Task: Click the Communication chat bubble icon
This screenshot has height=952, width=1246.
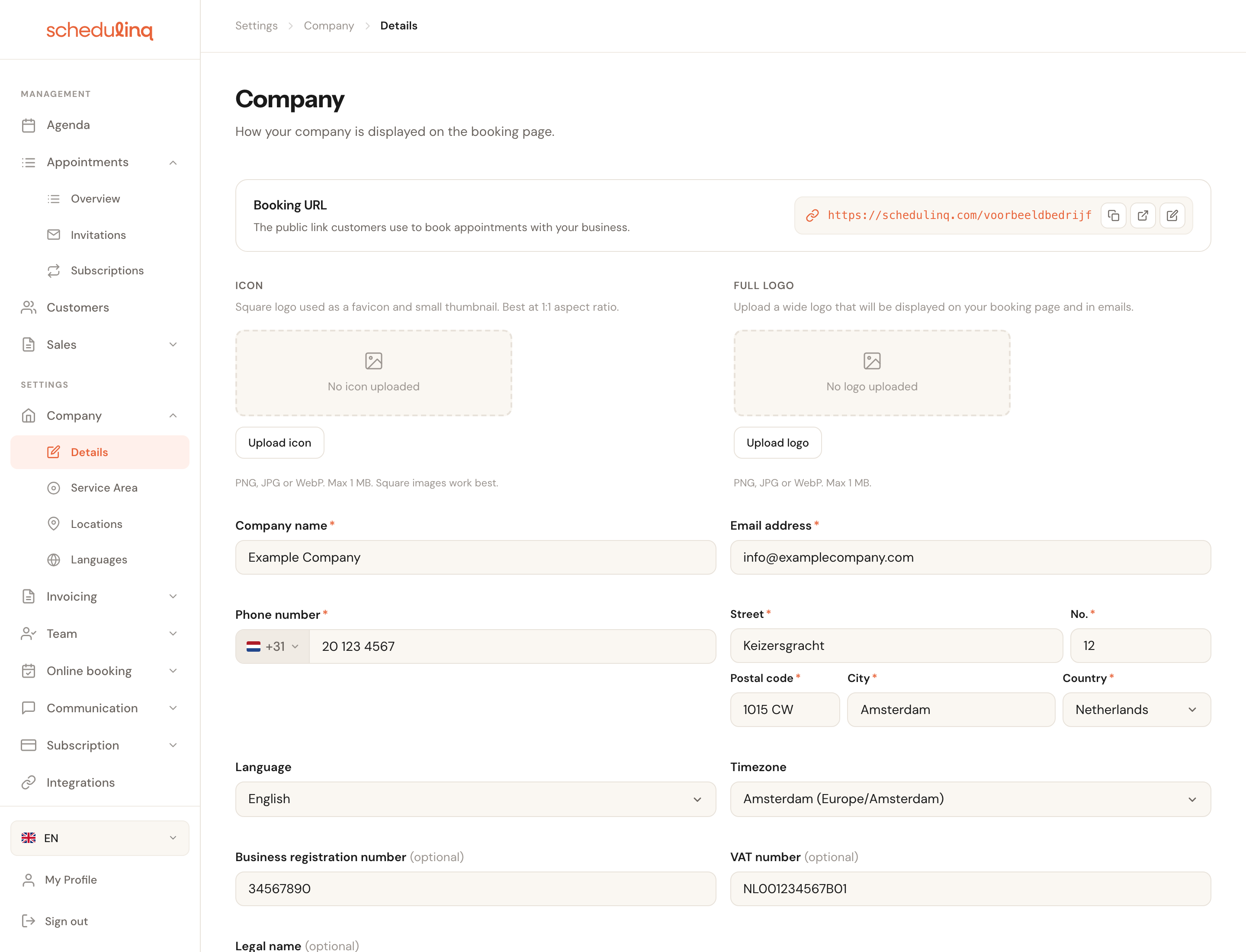Action: [28, 708]
